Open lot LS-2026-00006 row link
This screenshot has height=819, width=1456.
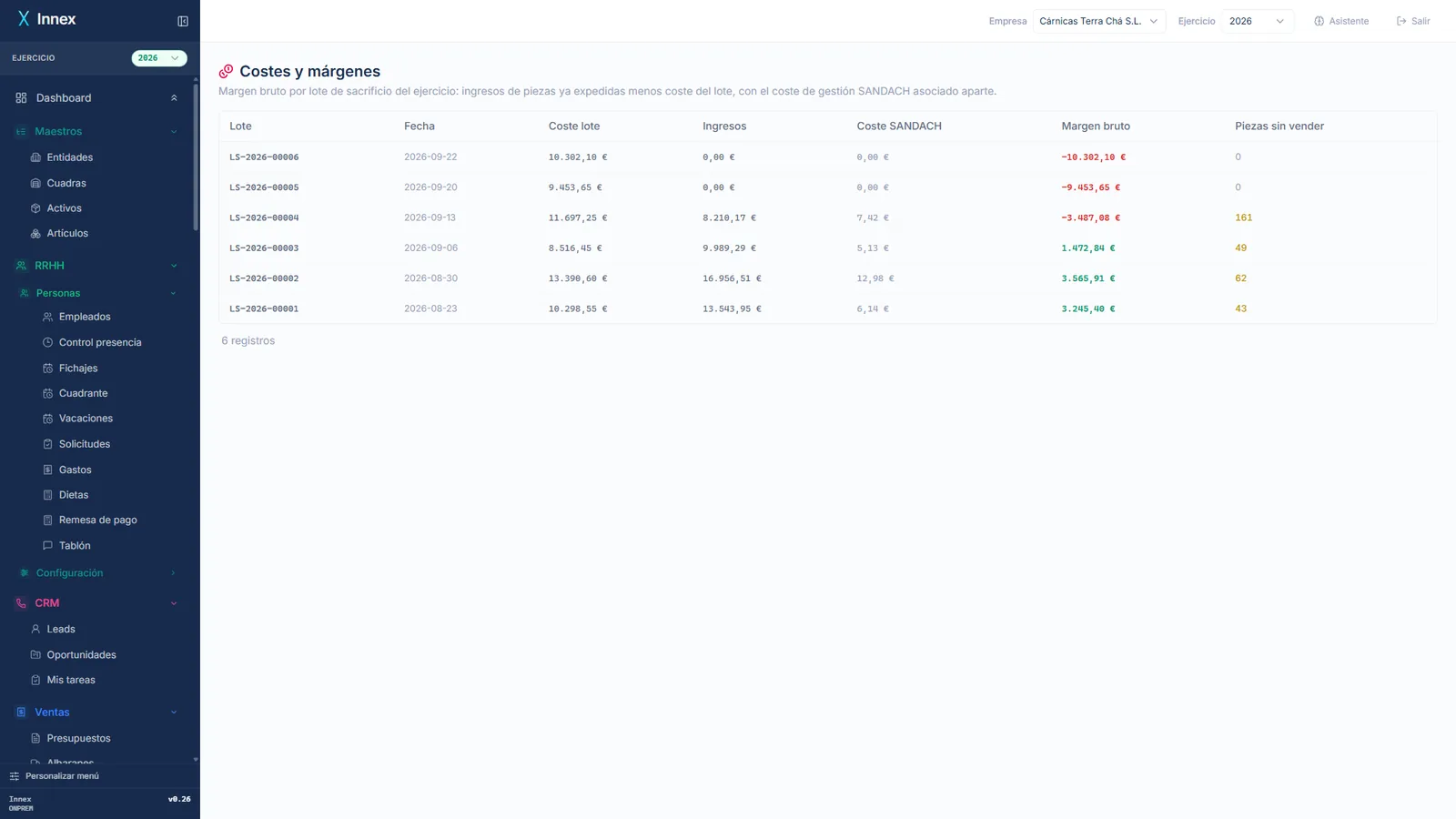[x=264, y=157]
